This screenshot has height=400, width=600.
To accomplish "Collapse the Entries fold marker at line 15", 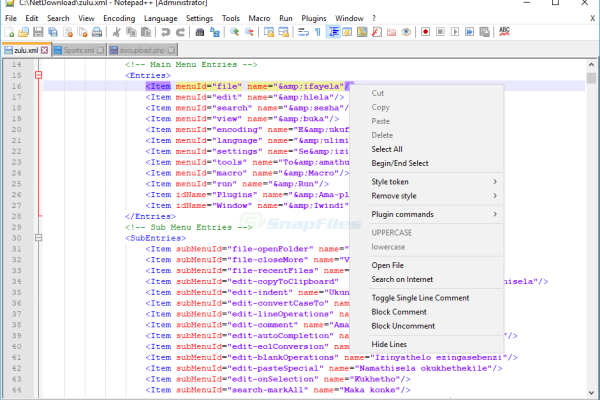I will (x=38, y=75).
